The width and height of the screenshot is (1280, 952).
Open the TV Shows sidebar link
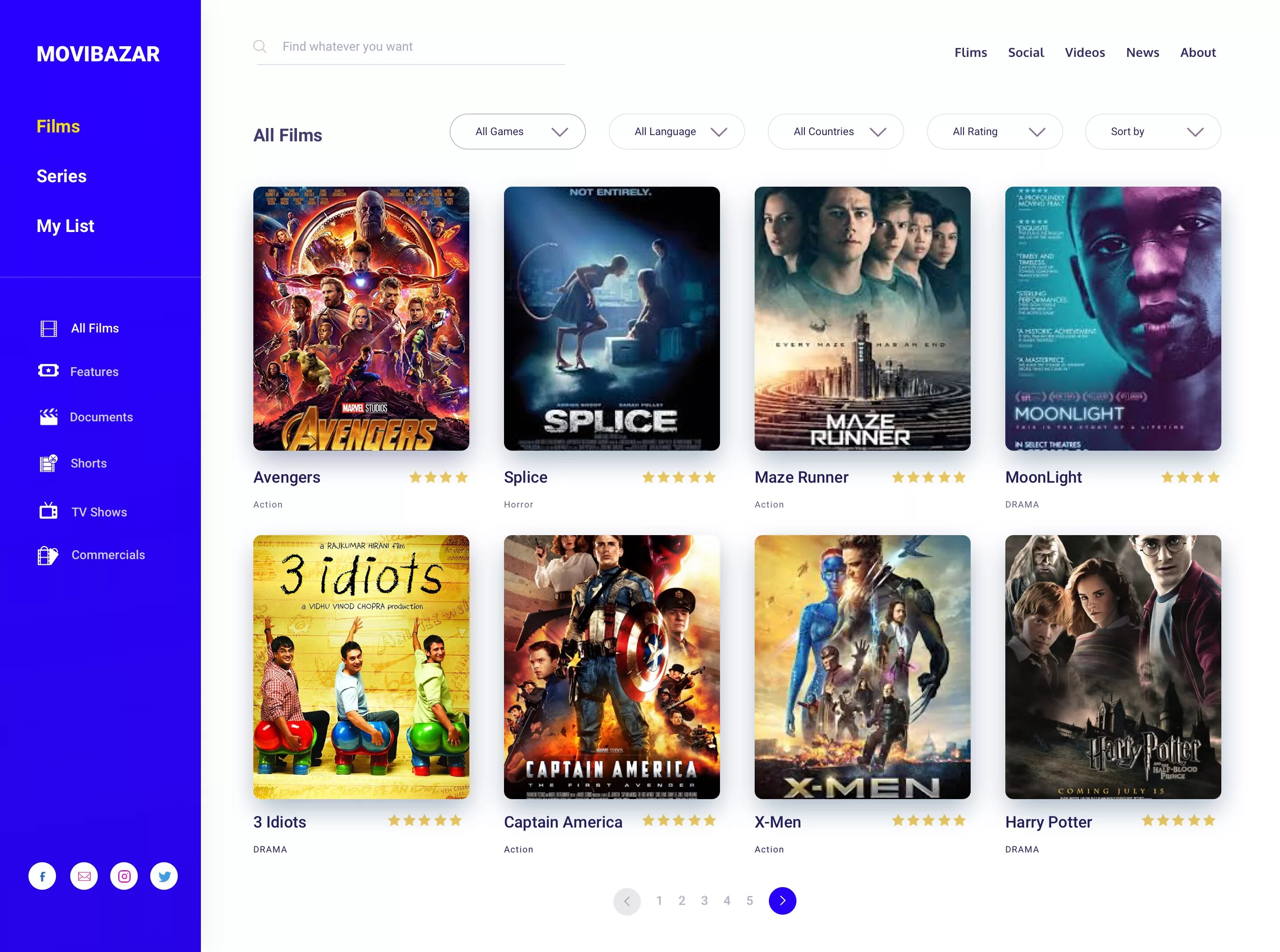coord(99,512)
